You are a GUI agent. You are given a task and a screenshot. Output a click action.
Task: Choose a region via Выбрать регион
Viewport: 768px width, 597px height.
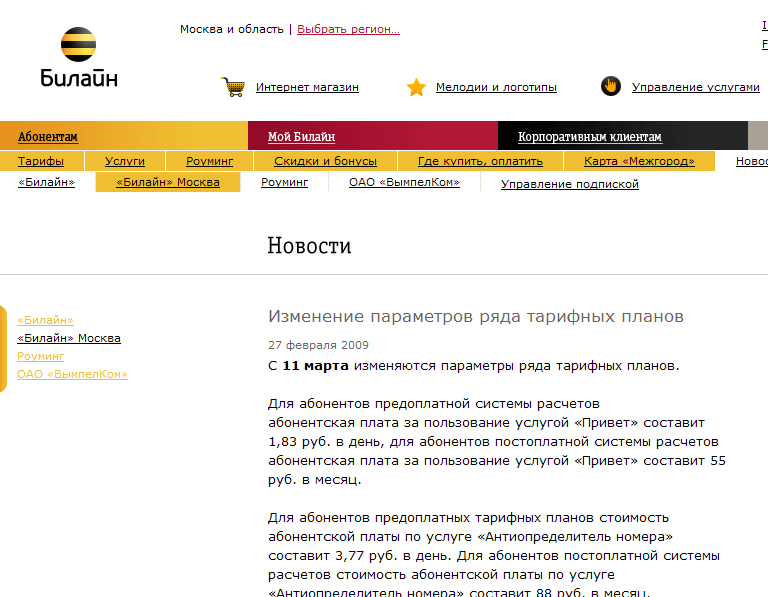[x=348, y=29]
